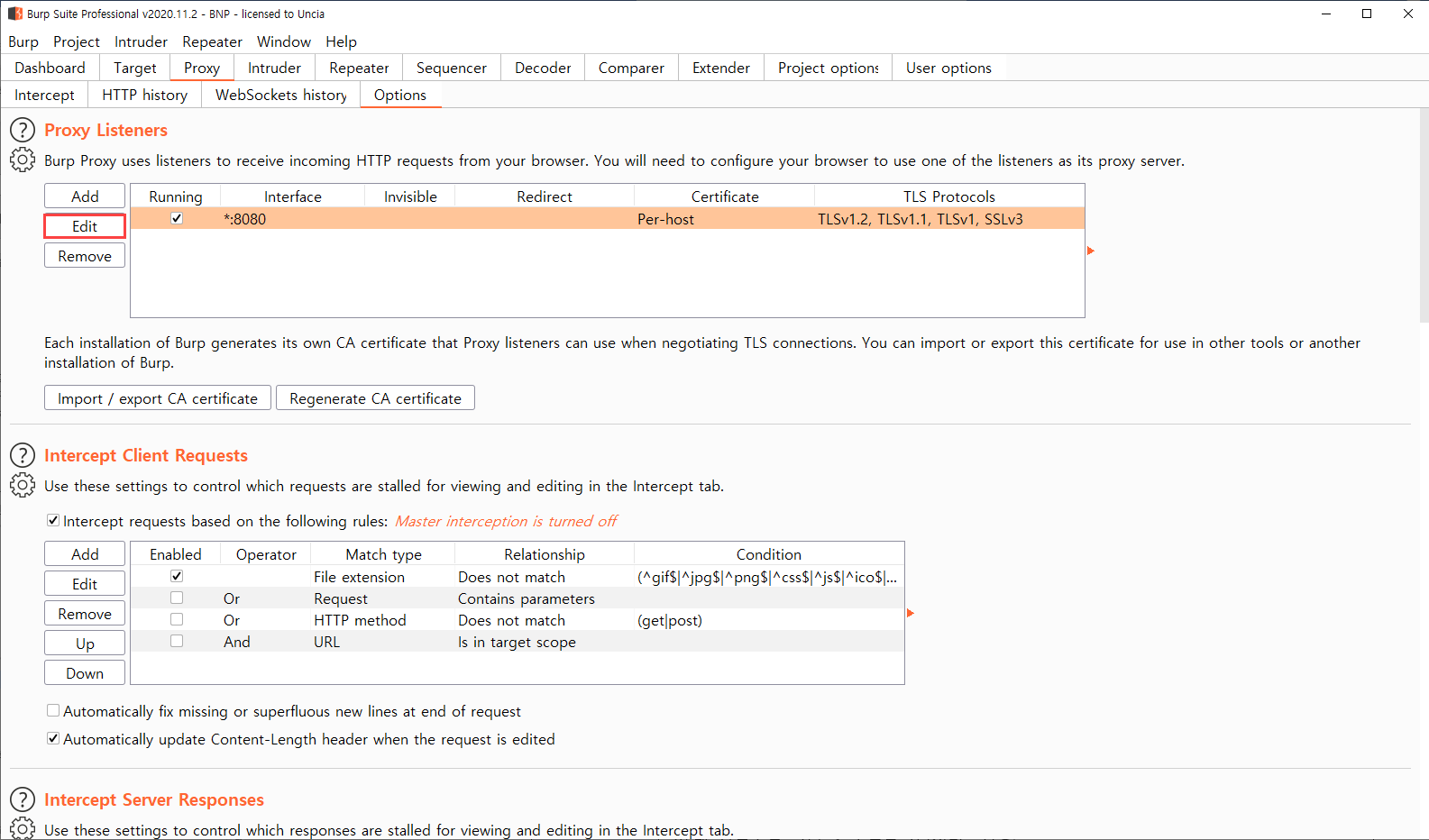Image resolution: width=1429 pixels, height=840 pixels.
Task: Toggle automatically update Content-Length header option
Action: click(53, 738)
